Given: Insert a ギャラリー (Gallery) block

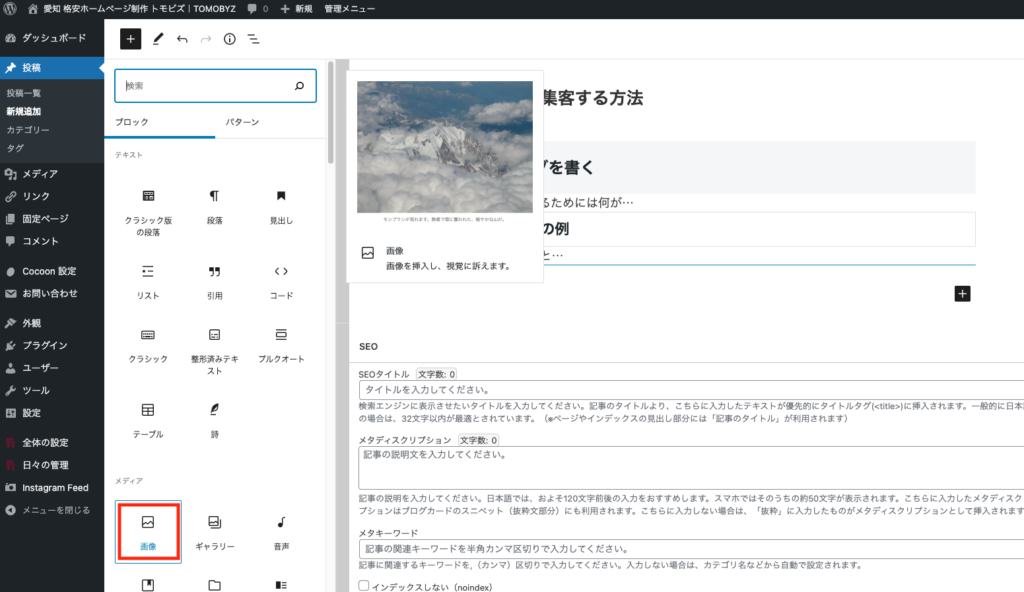Looking at the screenshot, I should click(214, 532).
